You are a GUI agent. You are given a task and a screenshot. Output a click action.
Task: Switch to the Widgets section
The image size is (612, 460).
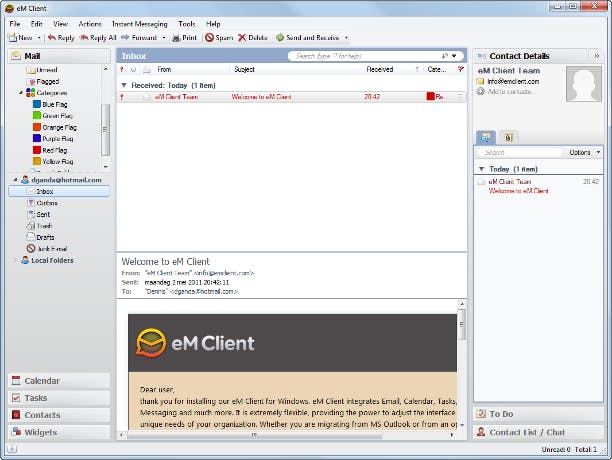(x=59, y=432)
